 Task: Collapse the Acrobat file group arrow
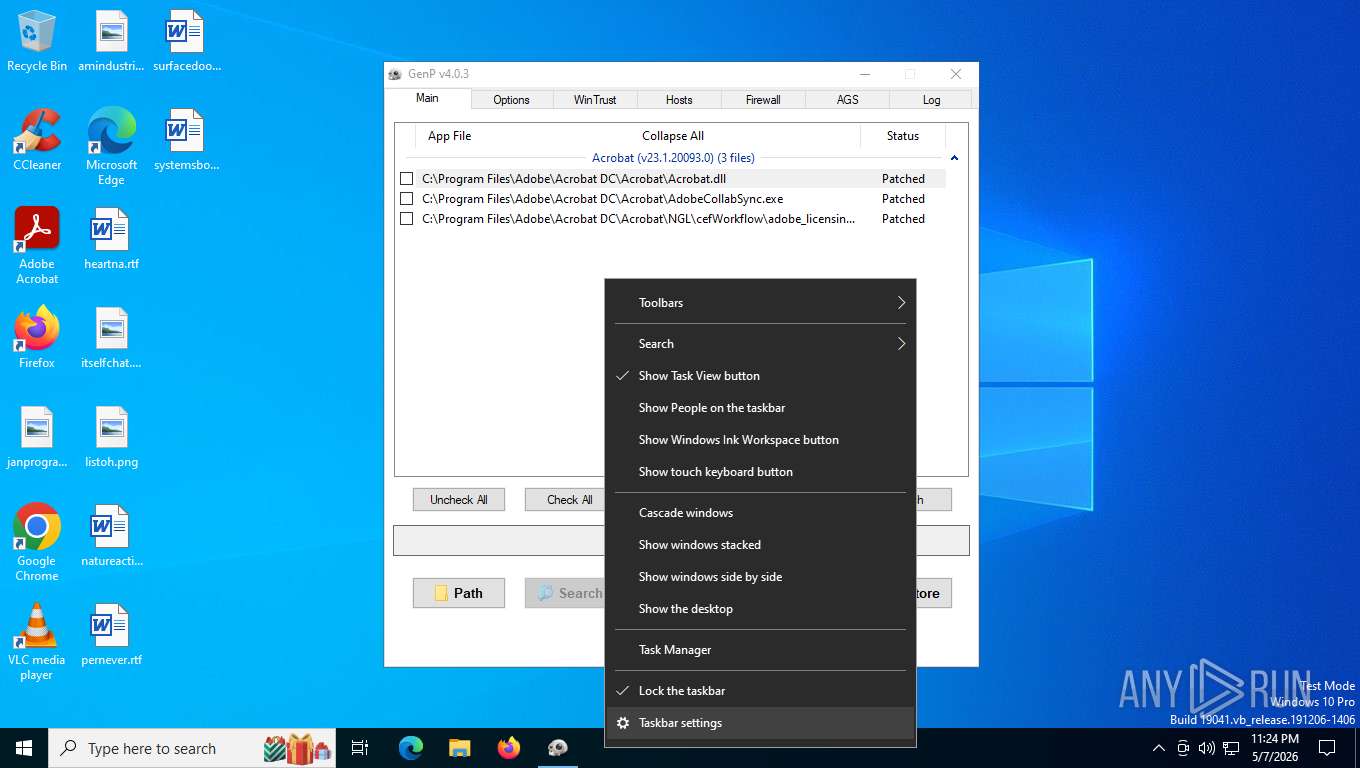point(954,158)
